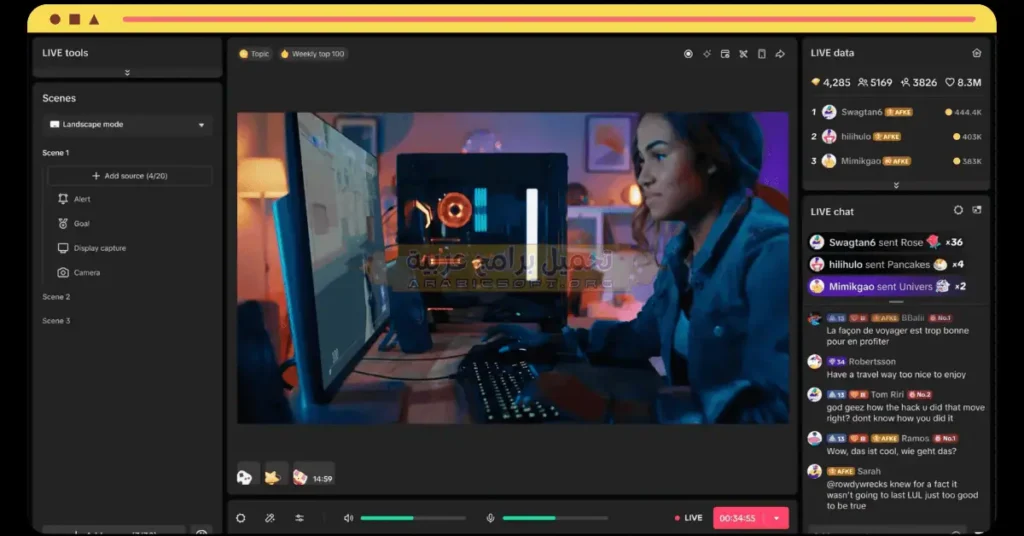1024x536 pixels.
Task: Click the 383K coins value for Mimikgao
Action: [967, 161]
